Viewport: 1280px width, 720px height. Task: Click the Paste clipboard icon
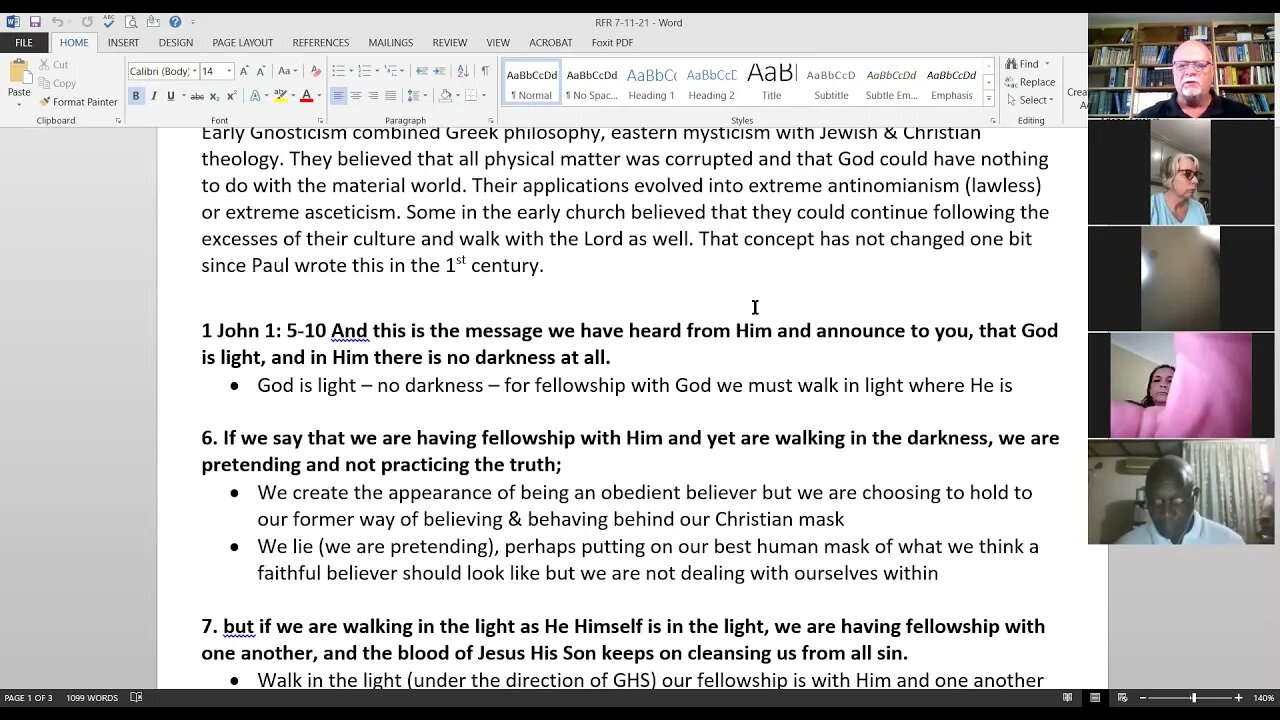click(19, 71)
